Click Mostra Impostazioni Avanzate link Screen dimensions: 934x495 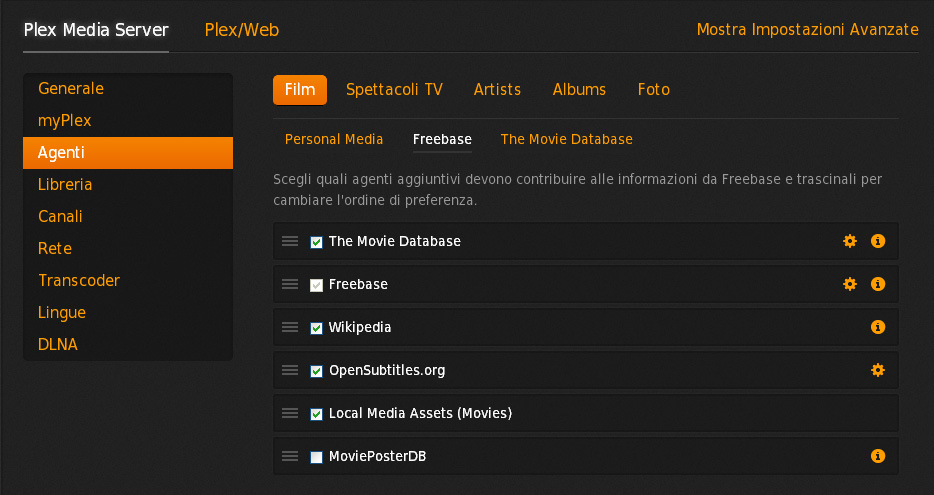point(808,30)
